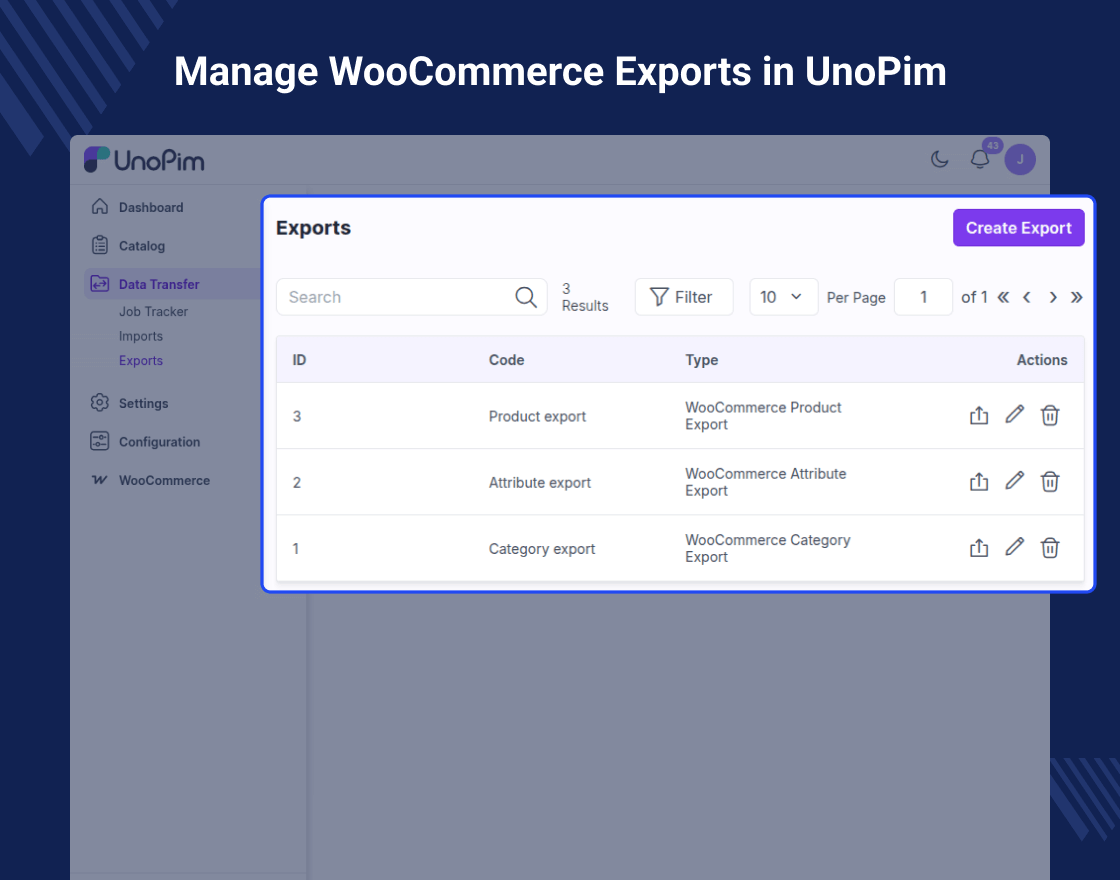The image size is (1120, 880).
Task: Click Create Export button
Action: coord(1019,228)
